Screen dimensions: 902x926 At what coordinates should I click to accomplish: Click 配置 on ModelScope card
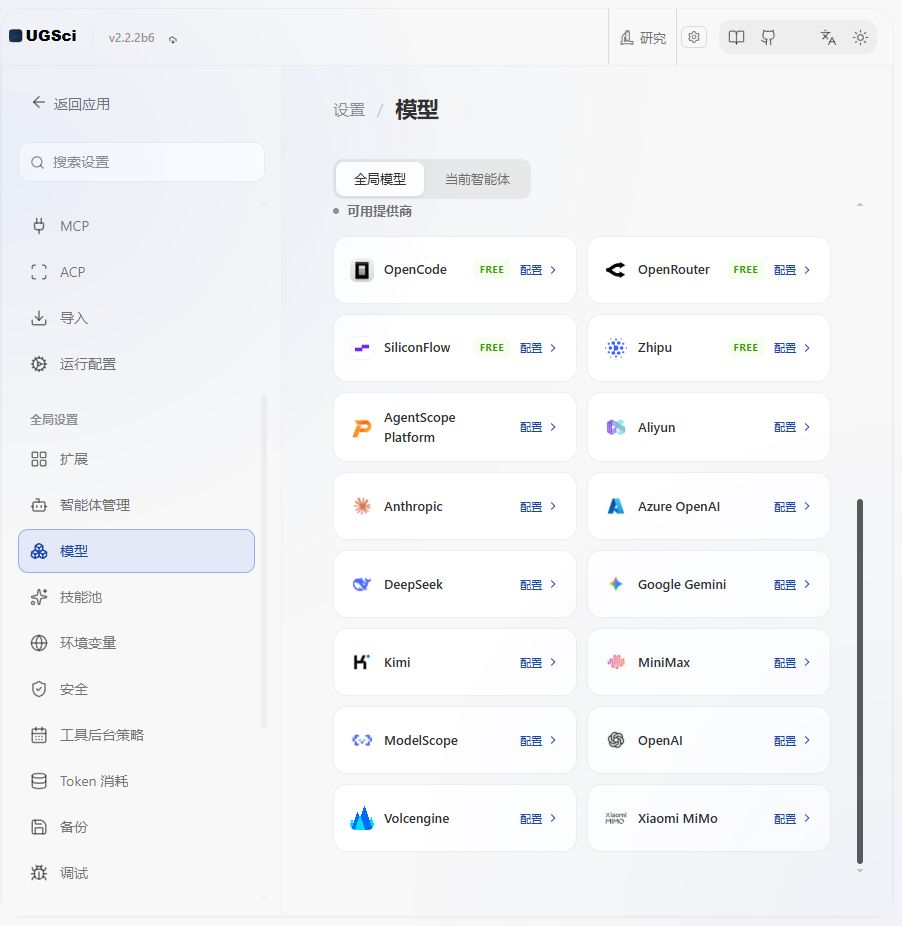pos(531,741)
